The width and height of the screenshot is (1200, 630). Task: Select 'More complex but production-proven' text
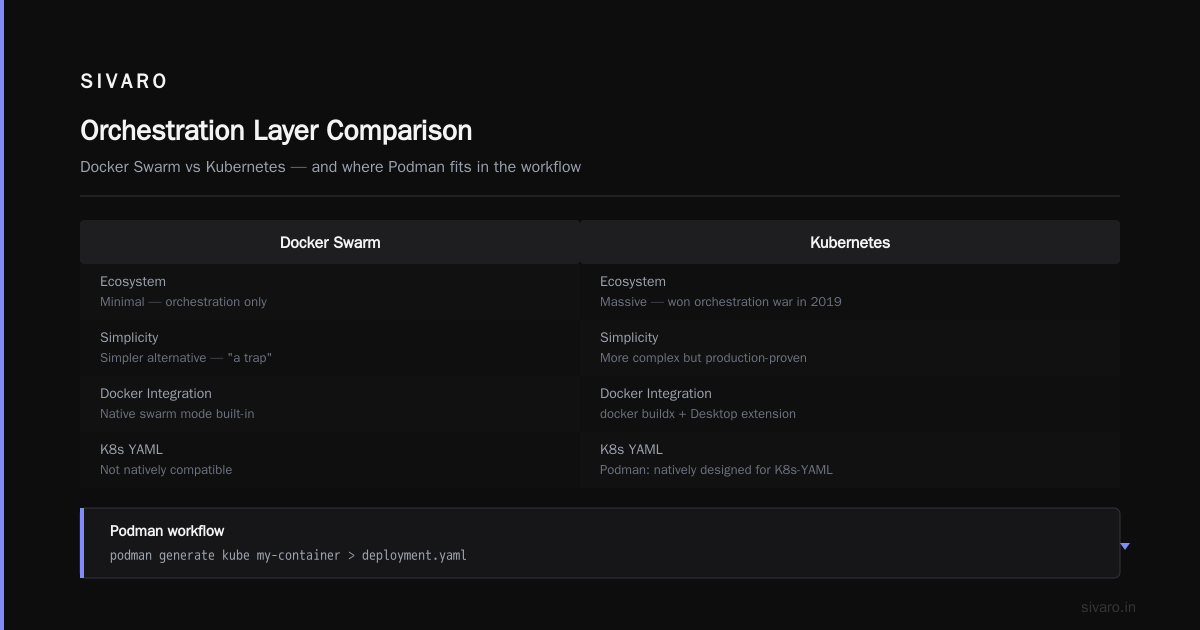pyautogui.click(x=703, y=358)
